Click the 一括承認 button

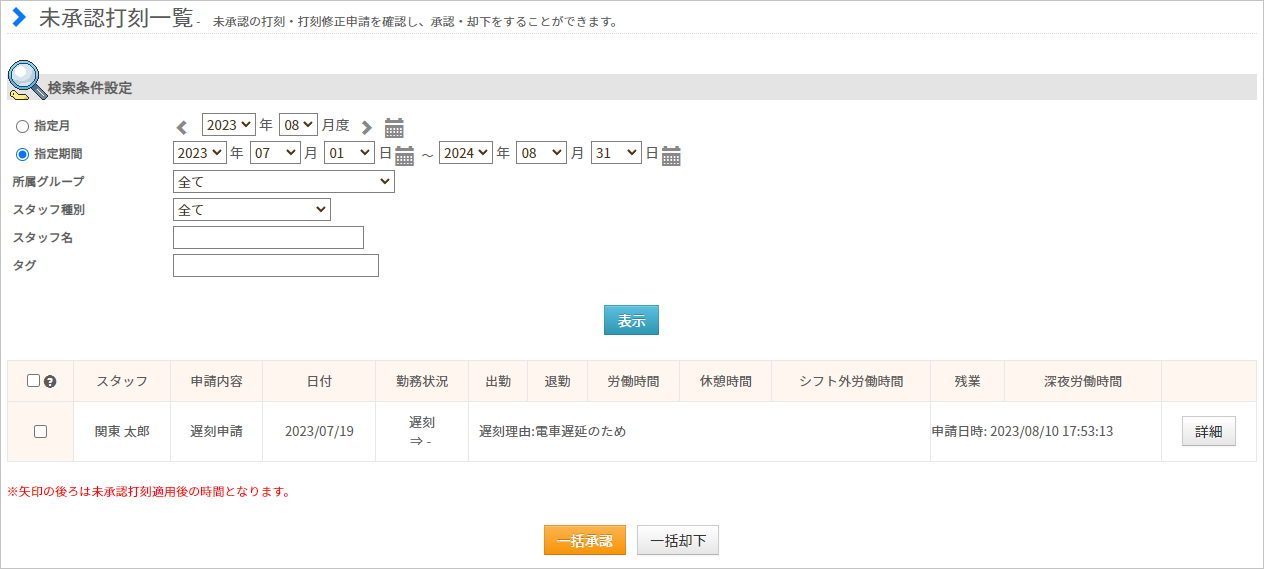(x=585, y=540)
